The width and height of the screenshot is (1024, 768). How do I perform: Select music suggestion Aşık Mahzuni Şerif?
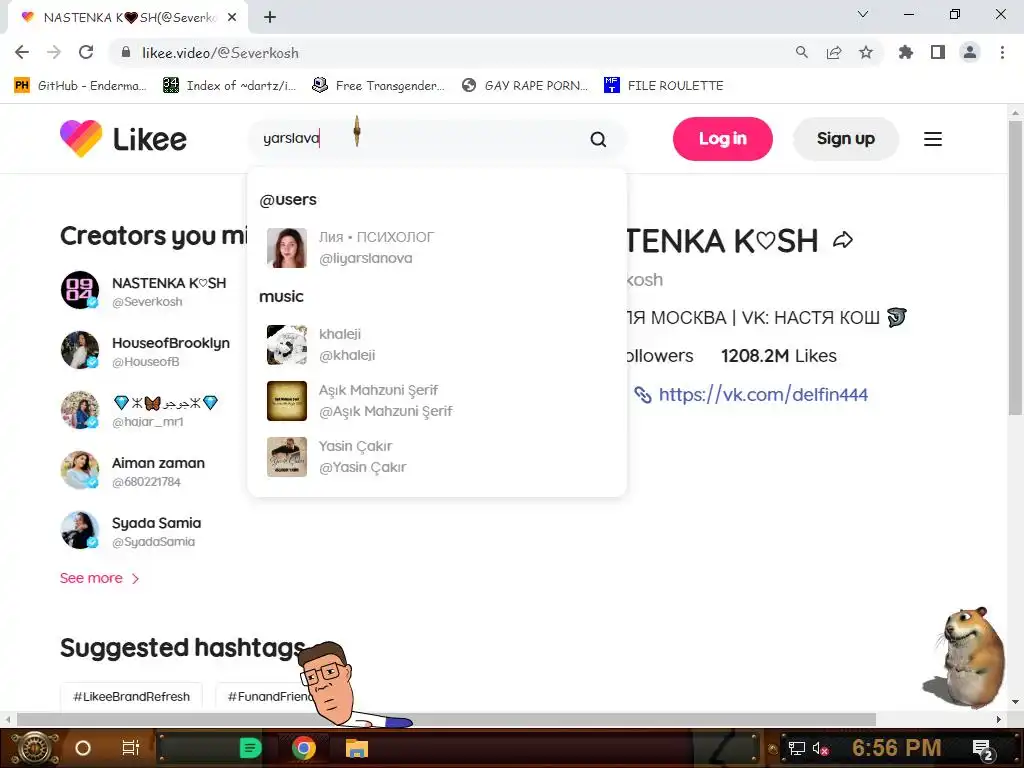tap(437, 400)
